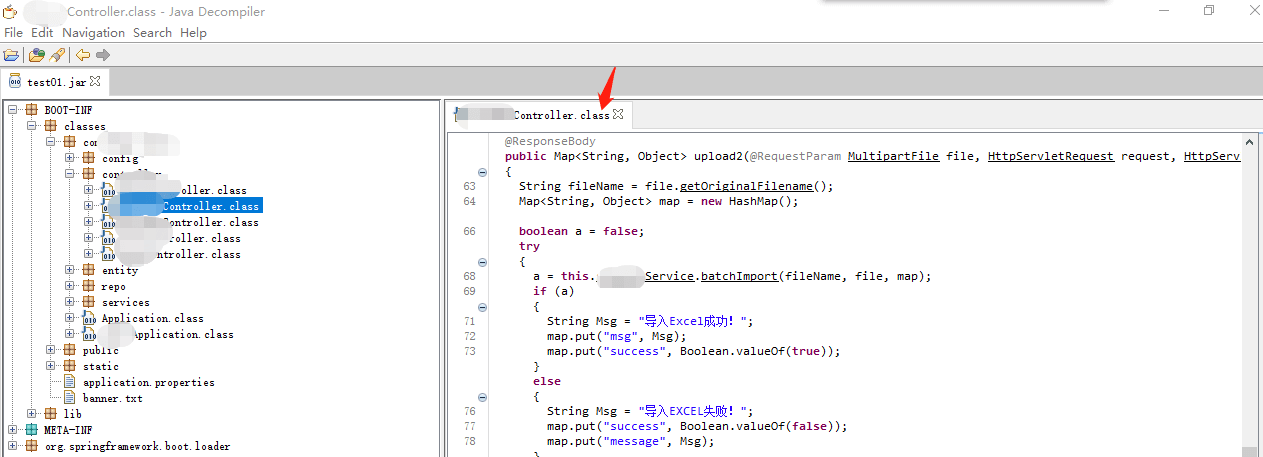The width and height of the screenshot is (1263, 457).
Task: Click the Open File toolbar icon
Action: point(11,55)
